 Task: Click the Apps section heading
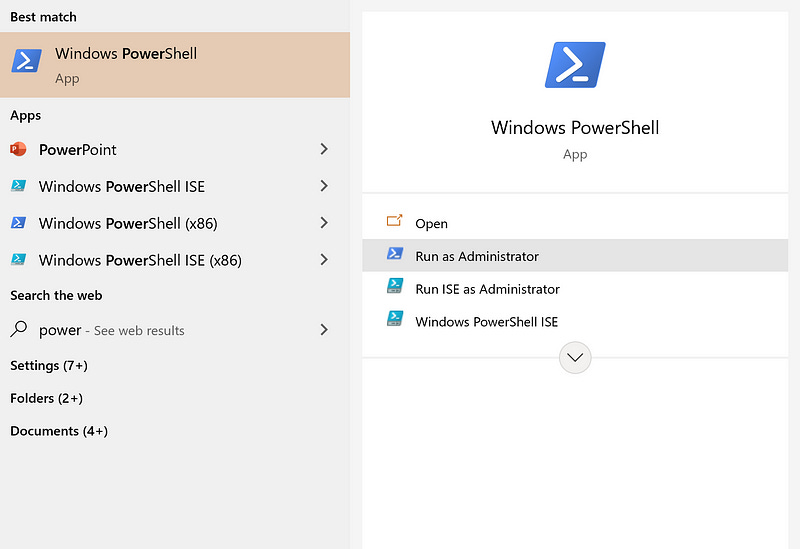(26, 116)
